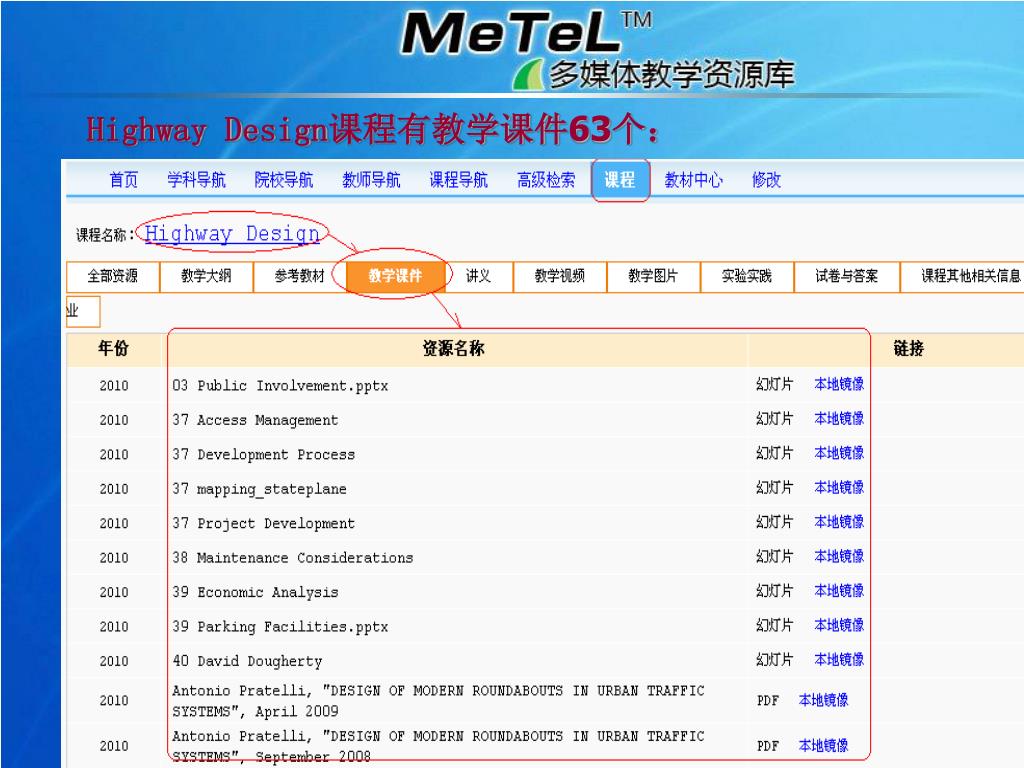
Task: Click the partially visible 业 tab
Action: pyautogui.click(x=82, y=312)
